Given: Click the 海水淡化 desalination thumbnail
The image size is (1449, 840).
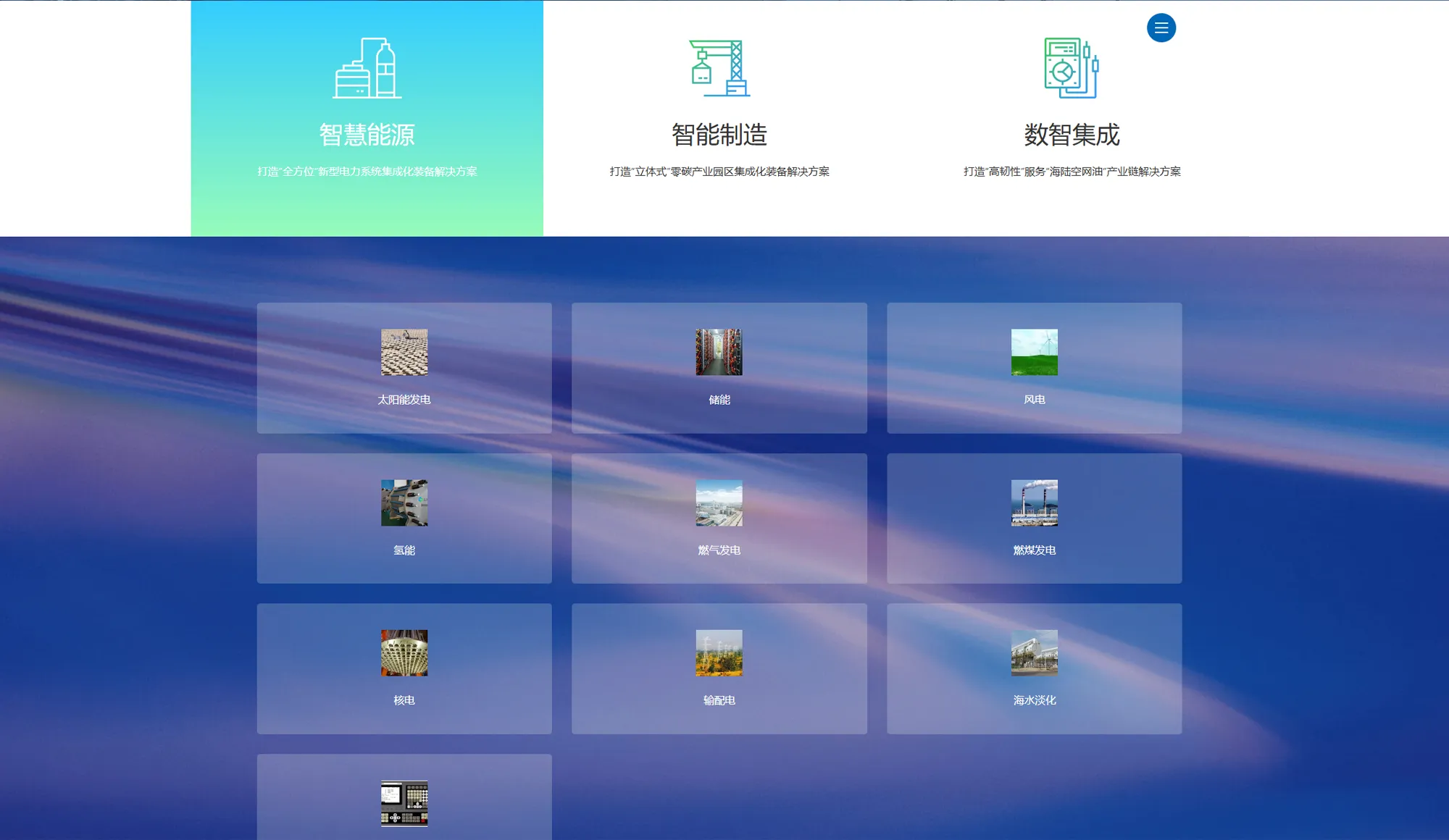Looking at the screenshot, I should click(1034, 653).
